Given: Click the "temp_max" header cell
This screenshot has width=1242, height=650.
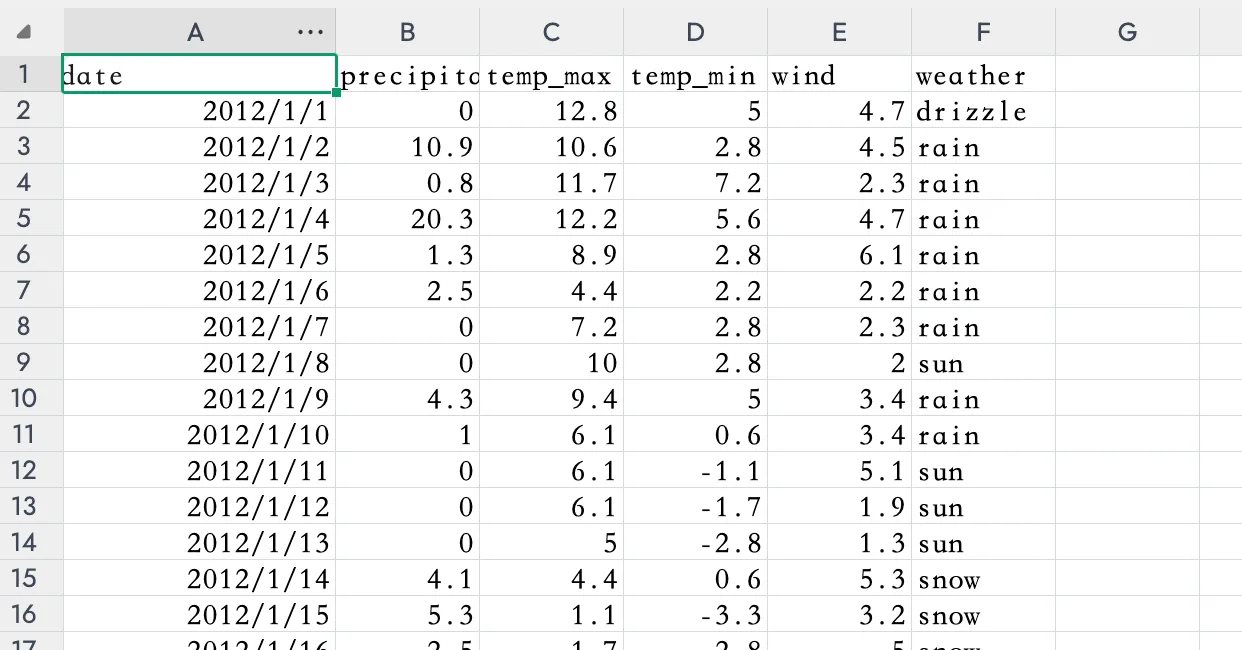Looking at the screenshot, I should pos(551,74).
